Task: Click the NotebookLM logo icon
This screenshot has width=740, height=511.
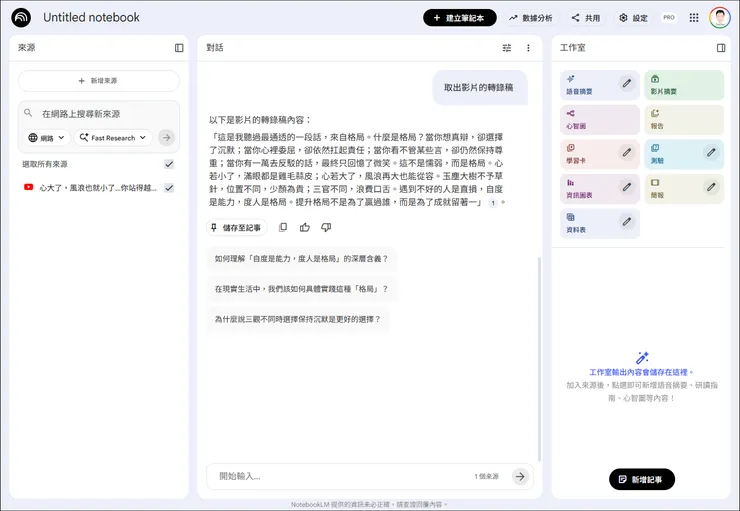Action: tap(21, 18)
